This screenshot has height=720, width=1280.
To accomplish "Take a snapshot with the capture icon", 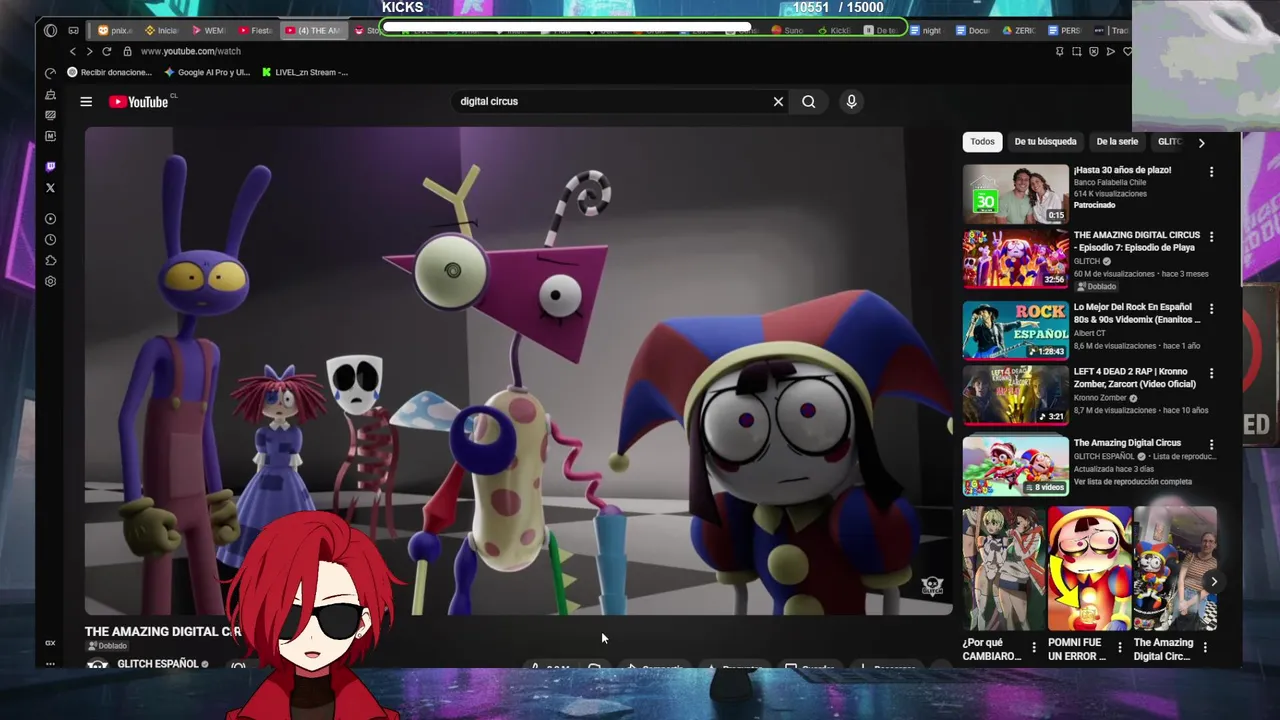I will pyautogui.click(x=1077, y=51).
